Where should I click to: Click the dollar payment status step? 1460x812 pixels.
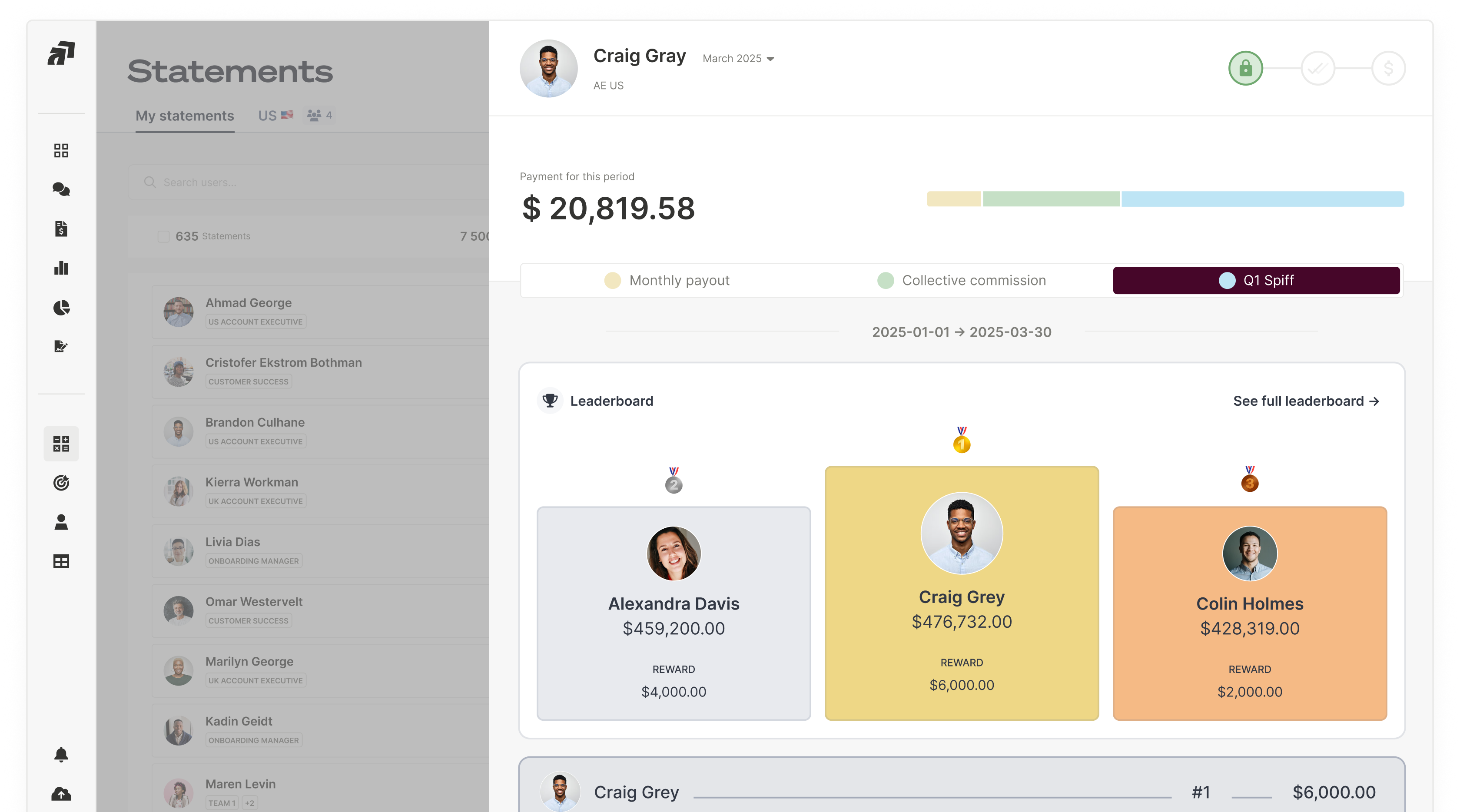click(x=1388, y=69)
